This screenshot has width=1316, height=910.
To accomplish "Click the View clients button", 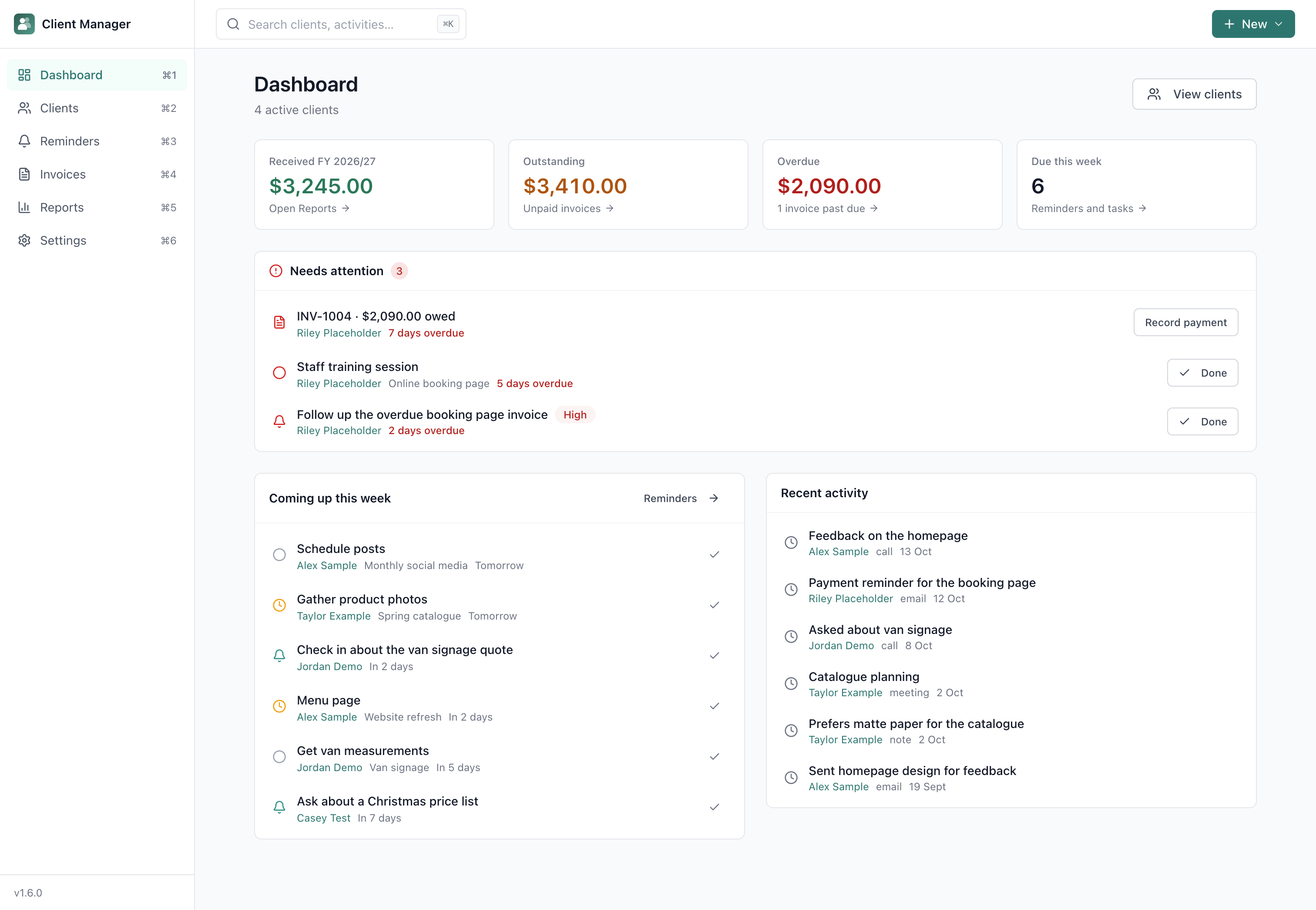I will [x=1194, y=94].
